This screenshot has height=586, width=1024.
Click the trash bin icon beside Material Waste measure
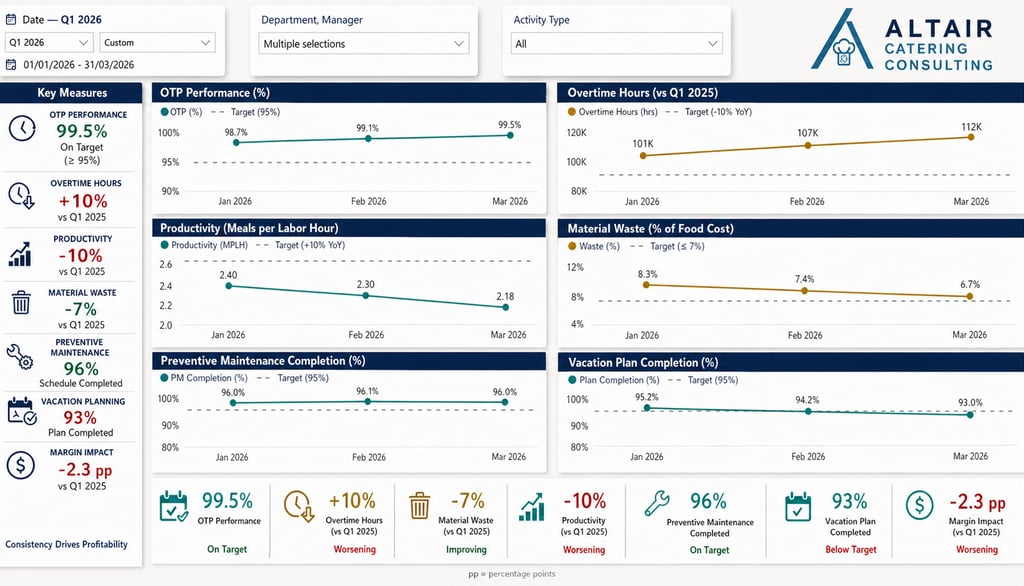(21, 302)
